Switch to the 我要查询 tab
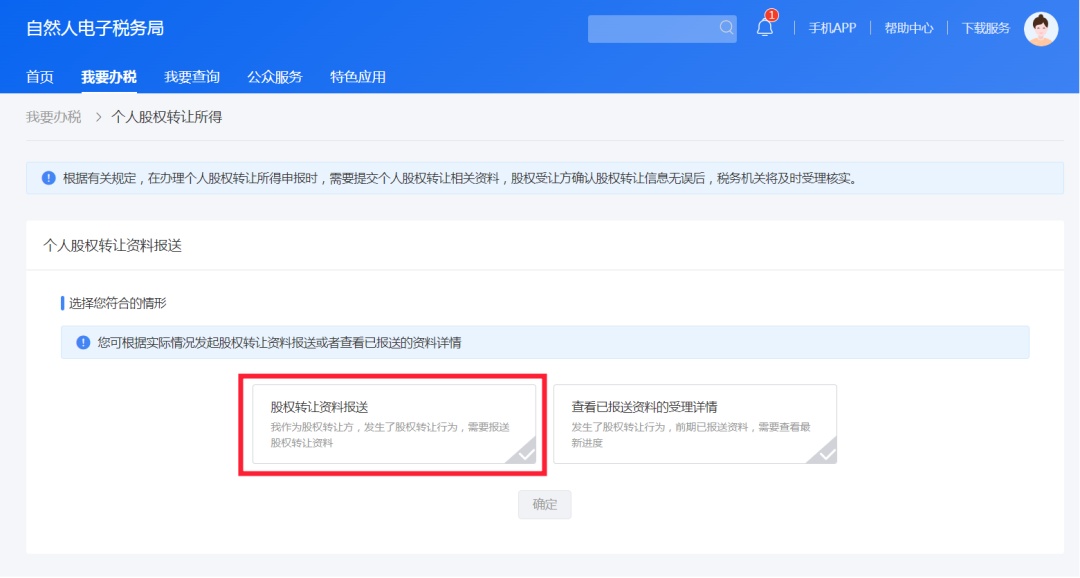1080x578 pixels. pos(191,76)
